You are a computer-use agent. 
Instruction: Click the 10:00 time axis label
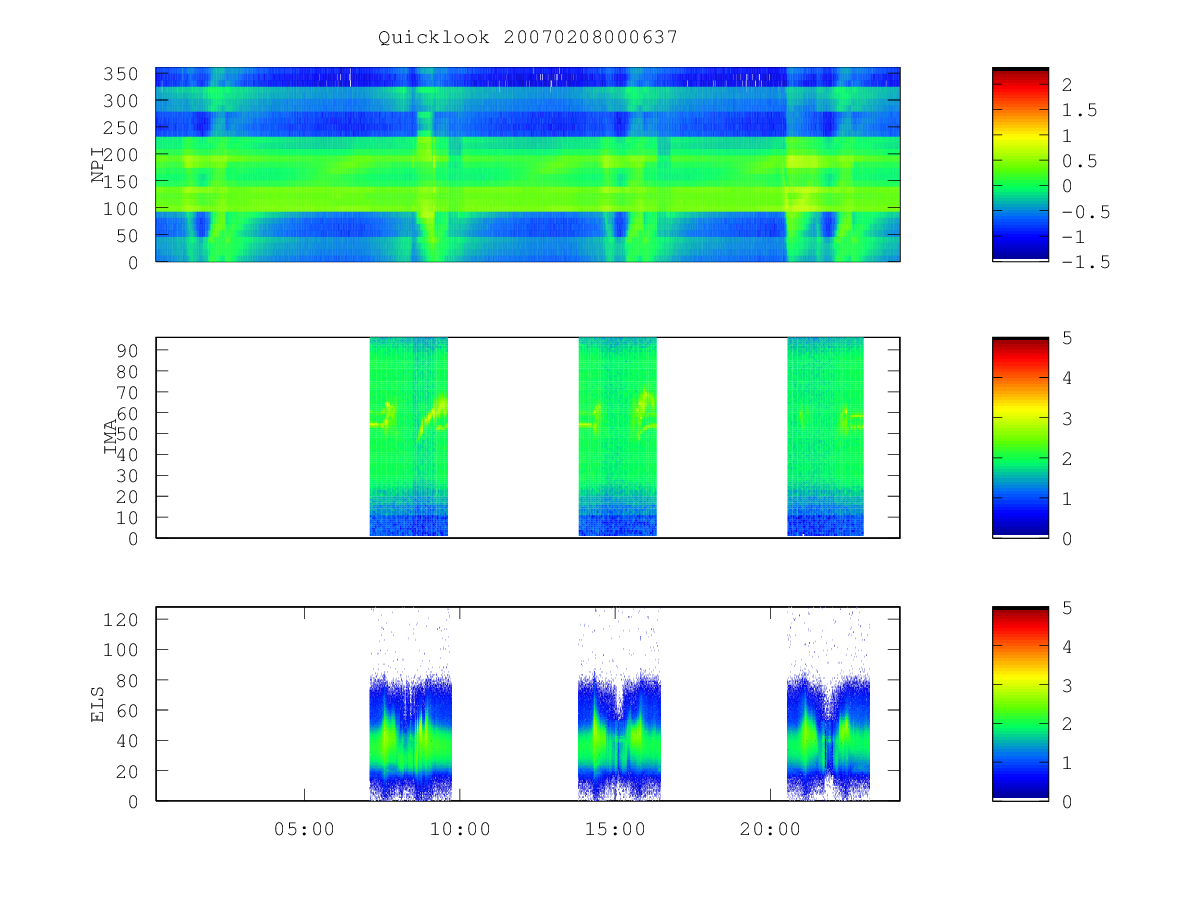click(x=460, y=829)
